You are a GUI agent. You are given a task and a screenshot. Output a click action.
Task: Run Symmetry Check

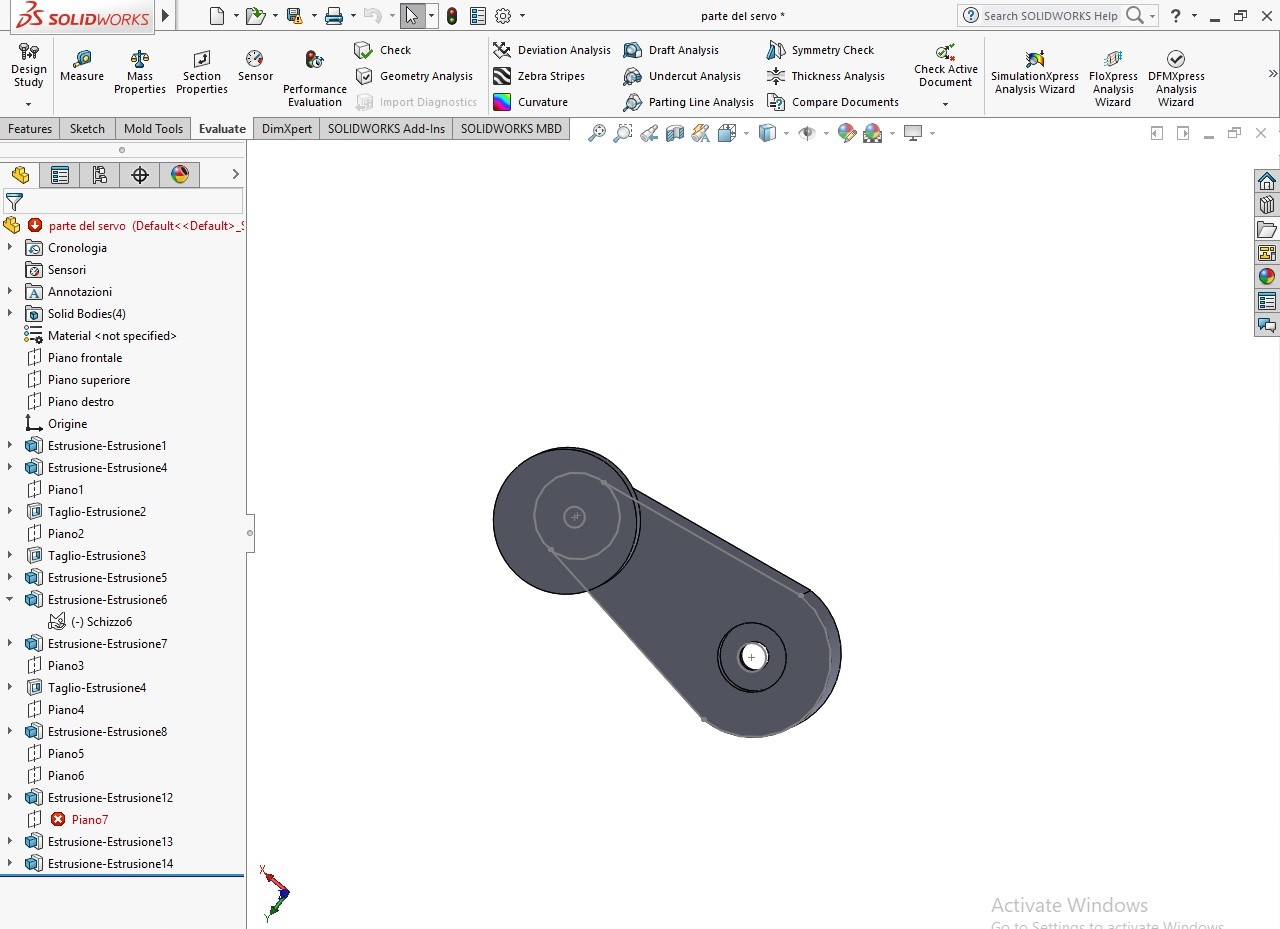(820, 50)
